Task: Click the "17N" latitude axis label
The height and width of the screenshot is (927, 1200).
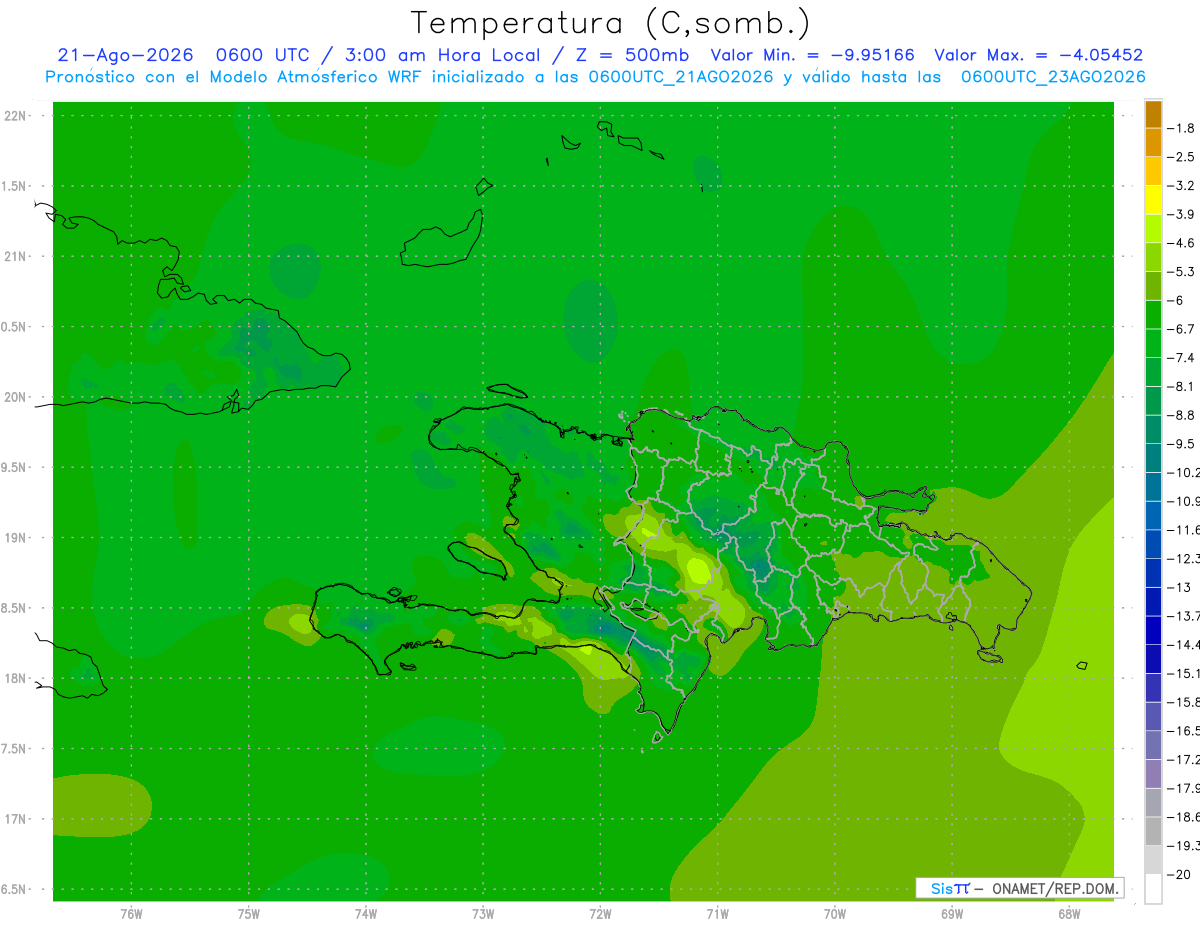Action: point(14,820)
